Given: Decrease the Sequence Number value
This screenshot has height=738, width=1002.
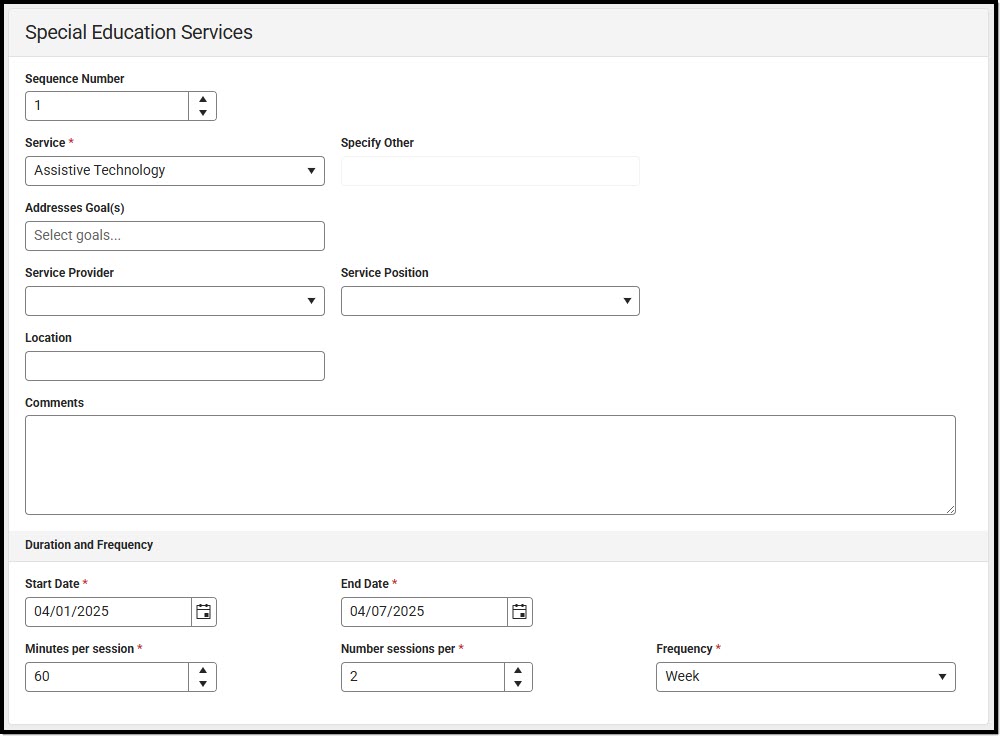Looking at the screenshot, I should (203, 113).
